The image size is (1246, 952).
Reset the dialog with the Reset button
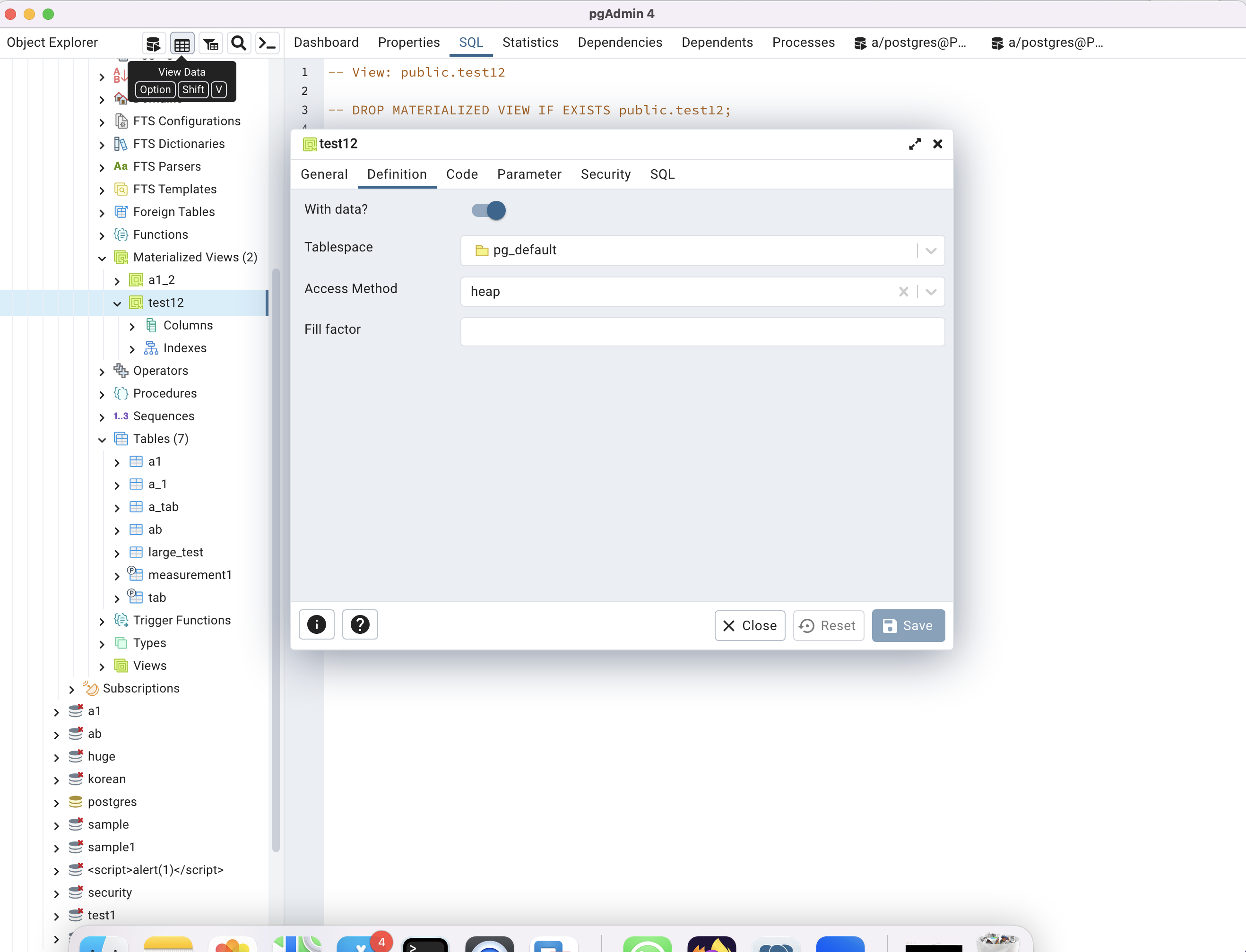(x=828, y=625)
